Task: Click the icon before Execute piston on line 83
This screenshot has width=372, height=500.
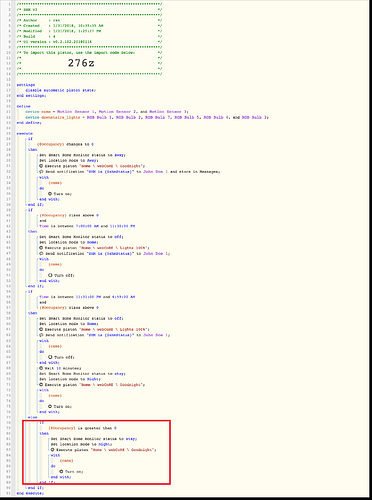Action: click(52, 450)
